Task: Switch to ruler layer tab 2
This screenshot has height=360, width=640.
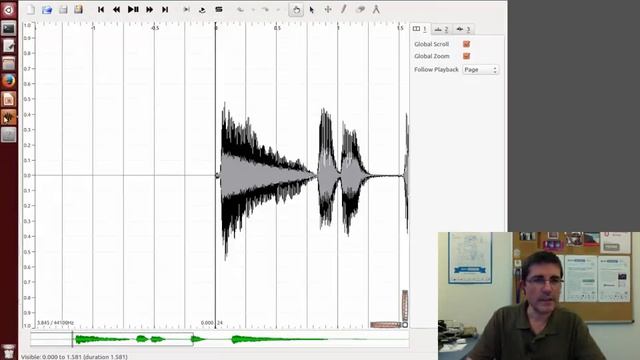Action: [x=441, y=29]
